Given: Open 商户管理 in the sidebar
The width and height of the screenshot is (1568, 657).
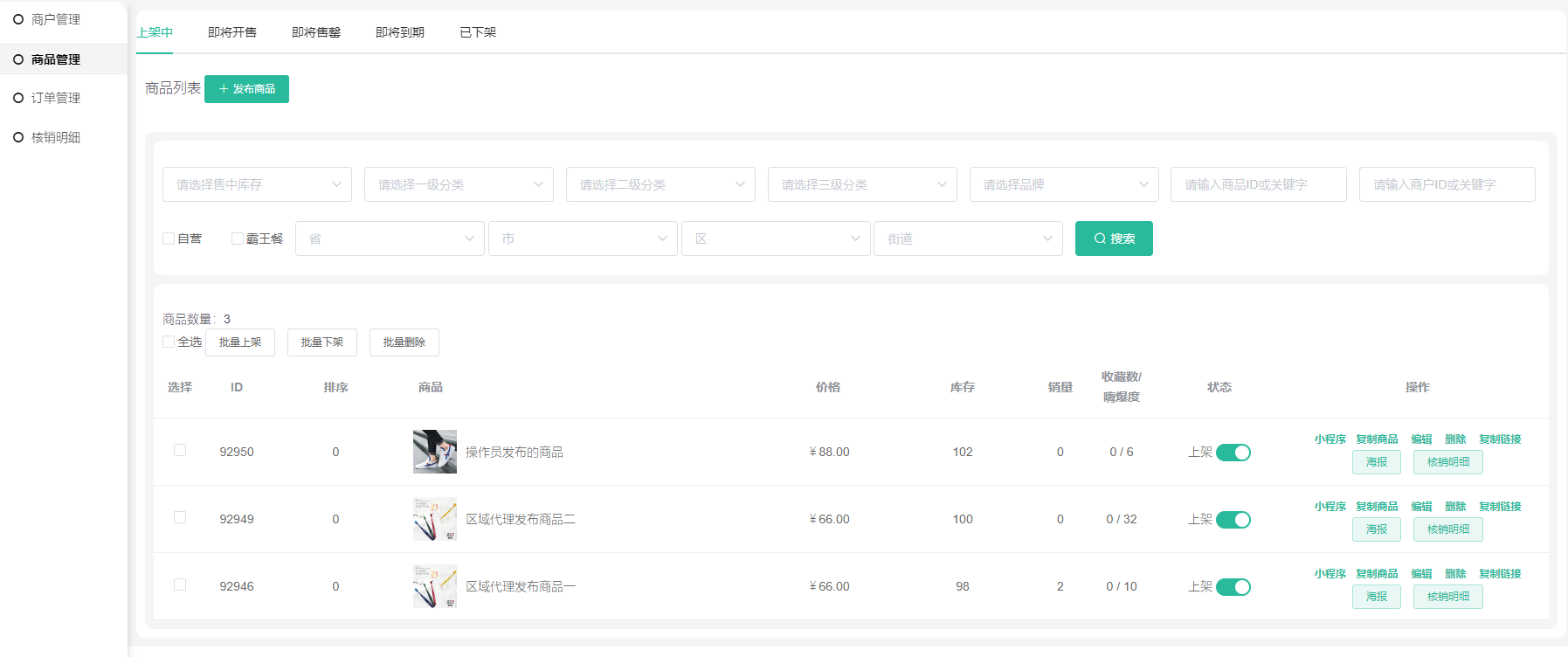Looking at the screenshot, I should [x=55, y=19].
